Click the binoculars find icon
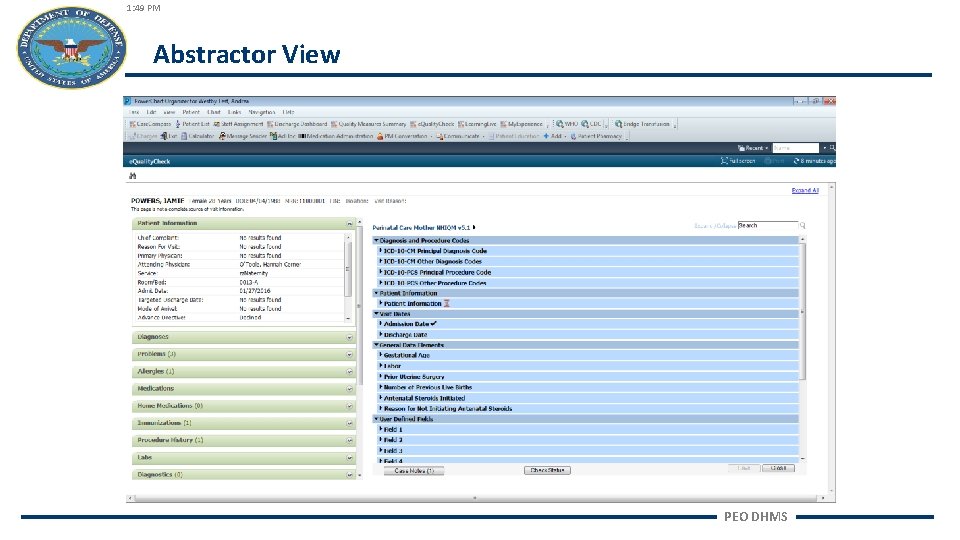960x540 pixels. (132, 176)
